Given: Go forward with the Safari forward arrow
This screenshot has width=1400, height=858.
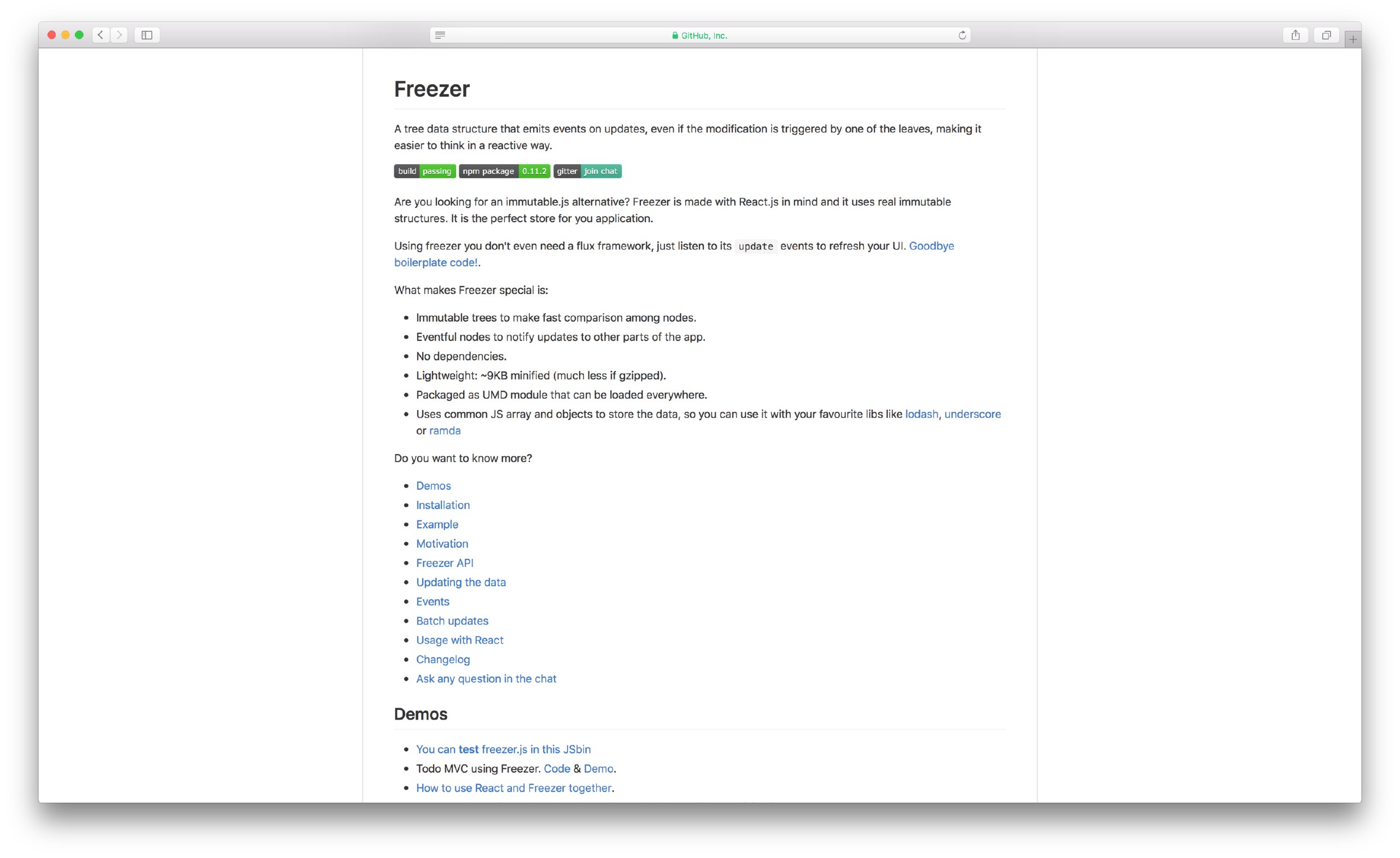Looking at the screenshot, I should (119, 34).
